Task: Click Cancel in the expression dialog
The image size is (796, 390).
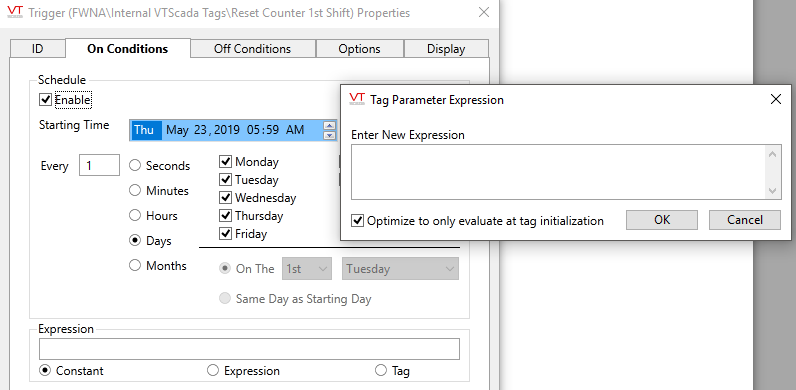Action: (745, 220)
